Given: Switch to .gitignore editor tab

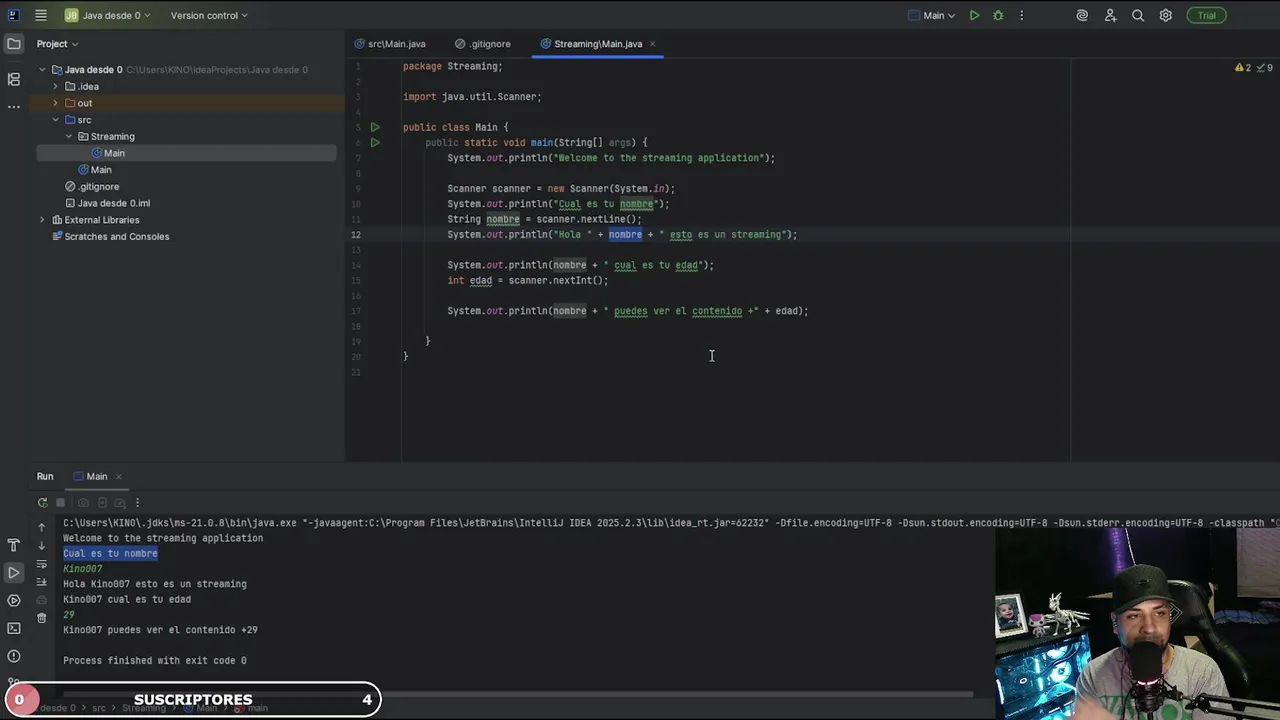Looking at the screenshot, I should 483,44.
